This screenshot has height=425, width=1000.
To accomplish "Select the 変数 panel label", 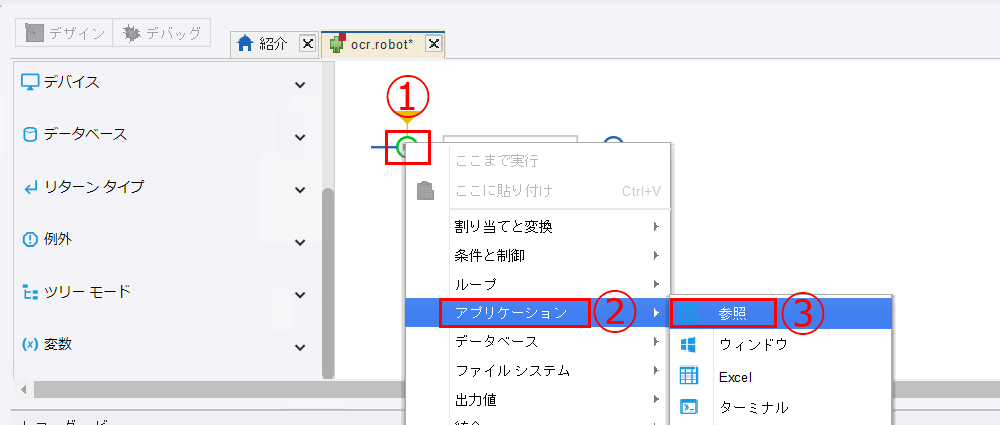I will point(57,345).
